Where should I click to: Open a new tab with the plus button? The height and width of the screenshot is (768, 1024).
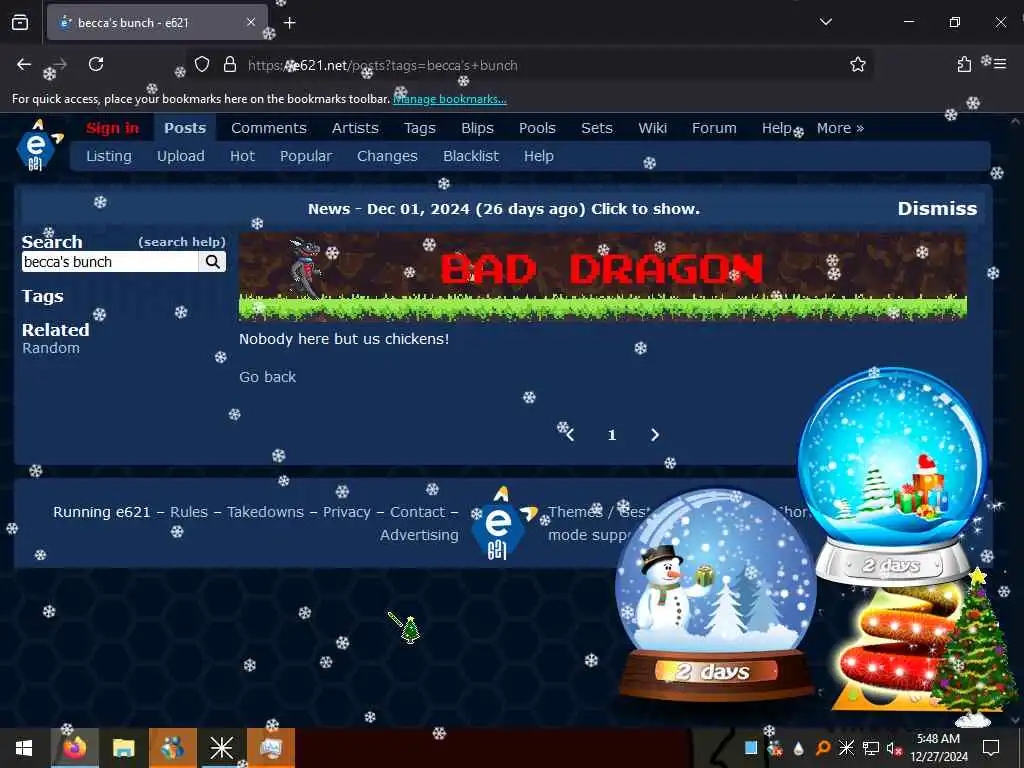[290, 23]
